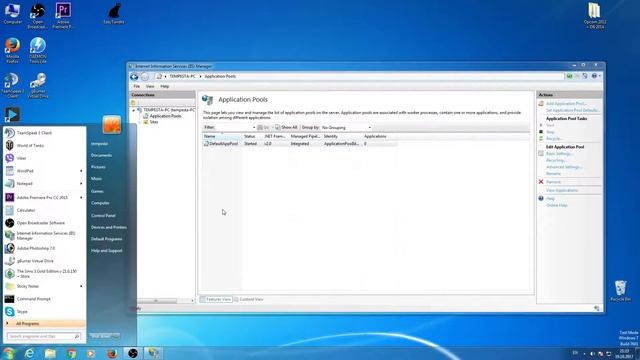Launch Adobe Premiere Pro CC 2015 from Start menu

(x=44, y=197)
